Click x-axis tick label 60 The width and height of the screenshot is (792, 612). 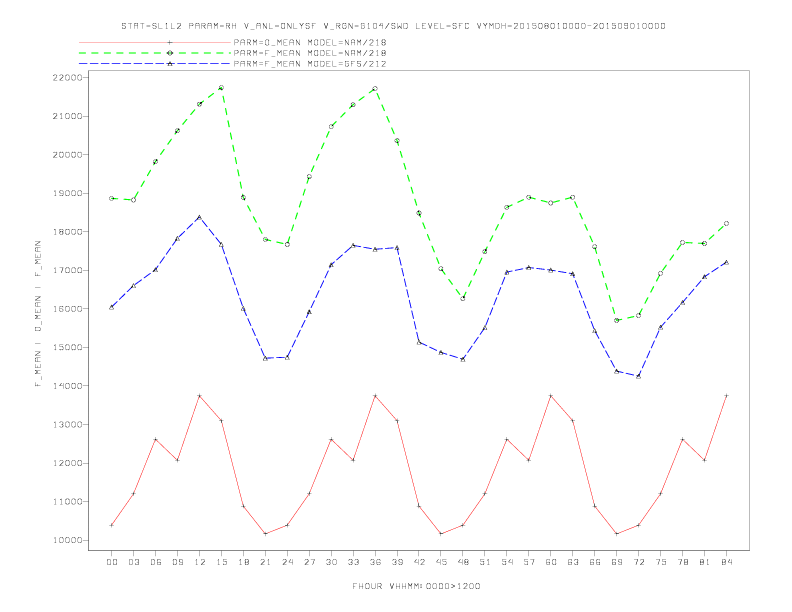[551, 562]
